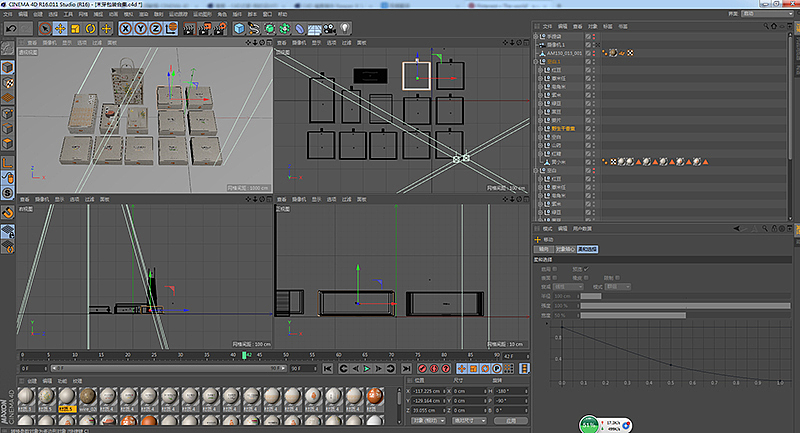The image size is (800, 433).
Task: Select the Move tool
Action: [x=60, y=29]
